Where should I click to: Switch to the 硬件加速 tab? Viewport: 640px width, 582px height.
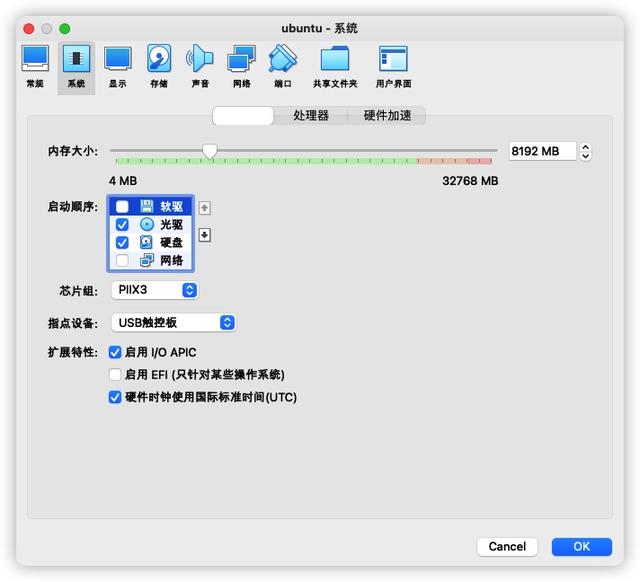387,116
